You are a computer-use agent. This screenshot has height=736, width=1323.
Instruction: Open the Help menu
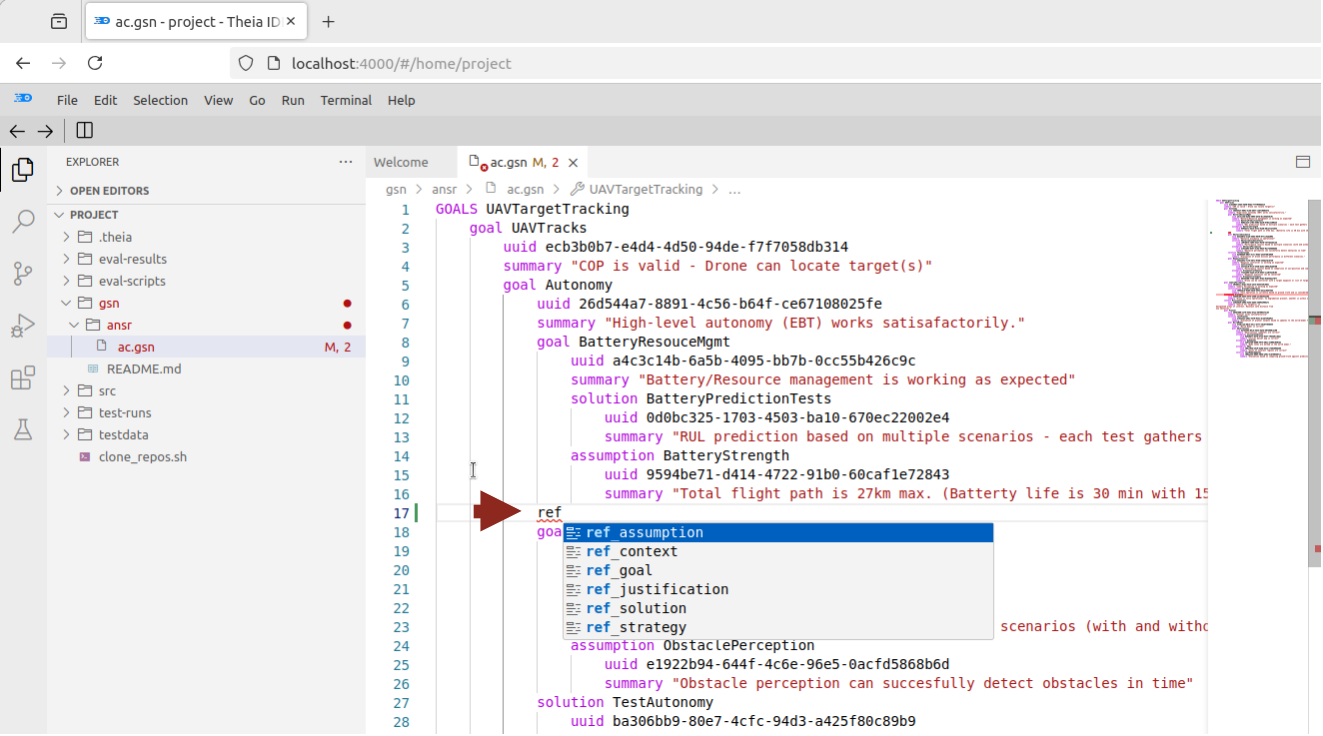click(x=401, y=100)
